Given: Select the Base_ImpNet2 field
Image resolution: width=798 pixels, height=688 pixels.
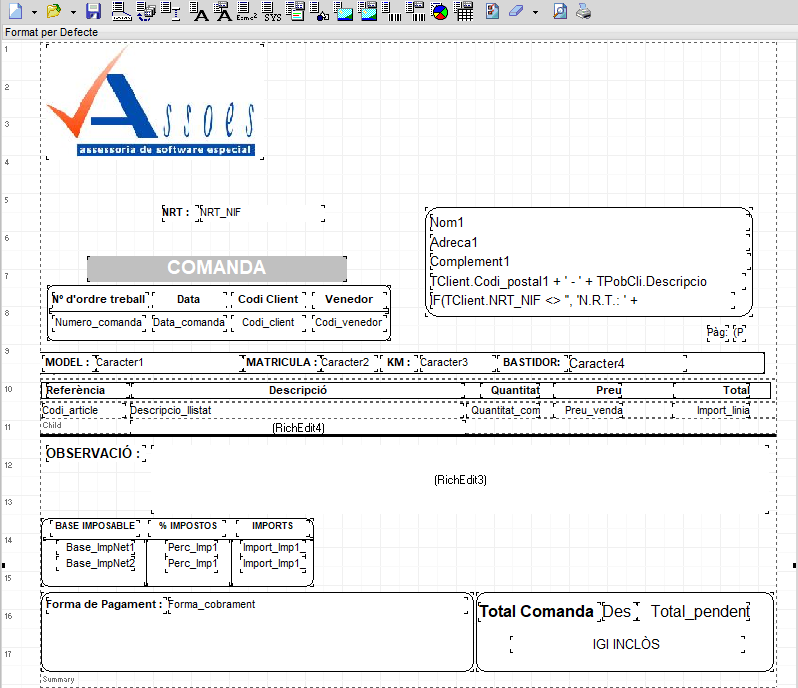Looking at the screenshot, I should tap(96, 563).
